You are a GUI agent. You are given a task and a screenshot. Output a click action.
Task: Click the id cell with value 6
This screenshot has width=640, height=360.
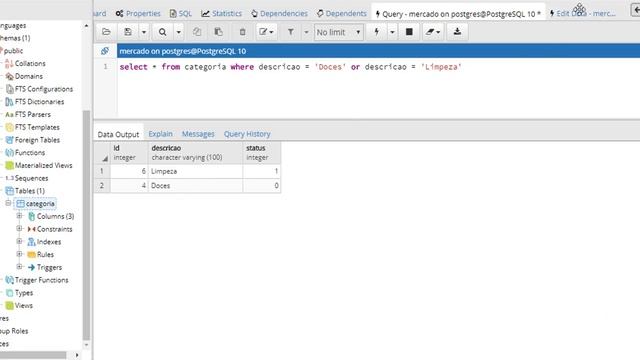(x=129, y=171)
